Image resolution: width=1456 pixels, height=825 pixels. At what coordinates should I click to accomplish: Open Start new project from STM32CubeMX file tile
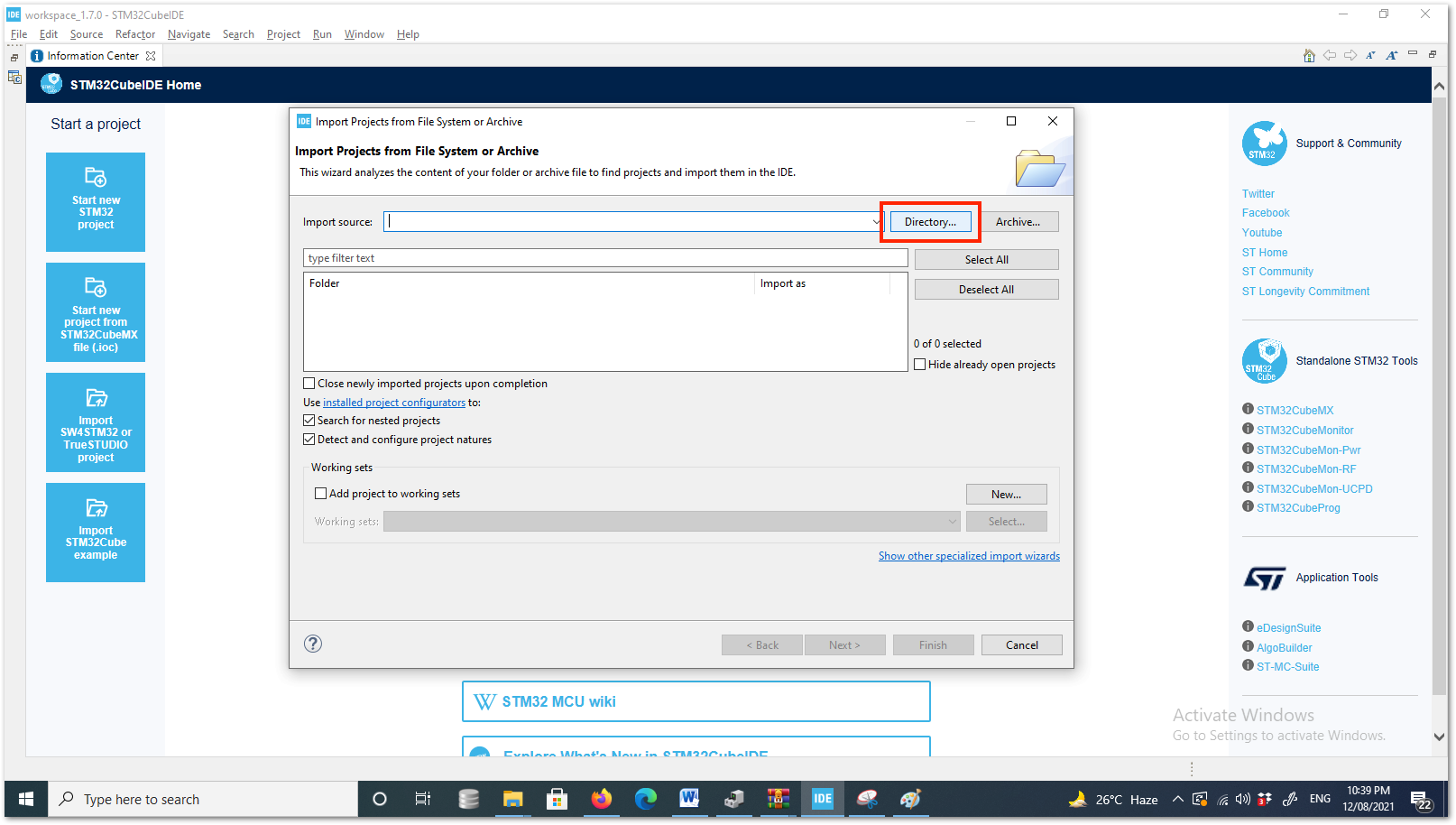click(x=96, y=312)
